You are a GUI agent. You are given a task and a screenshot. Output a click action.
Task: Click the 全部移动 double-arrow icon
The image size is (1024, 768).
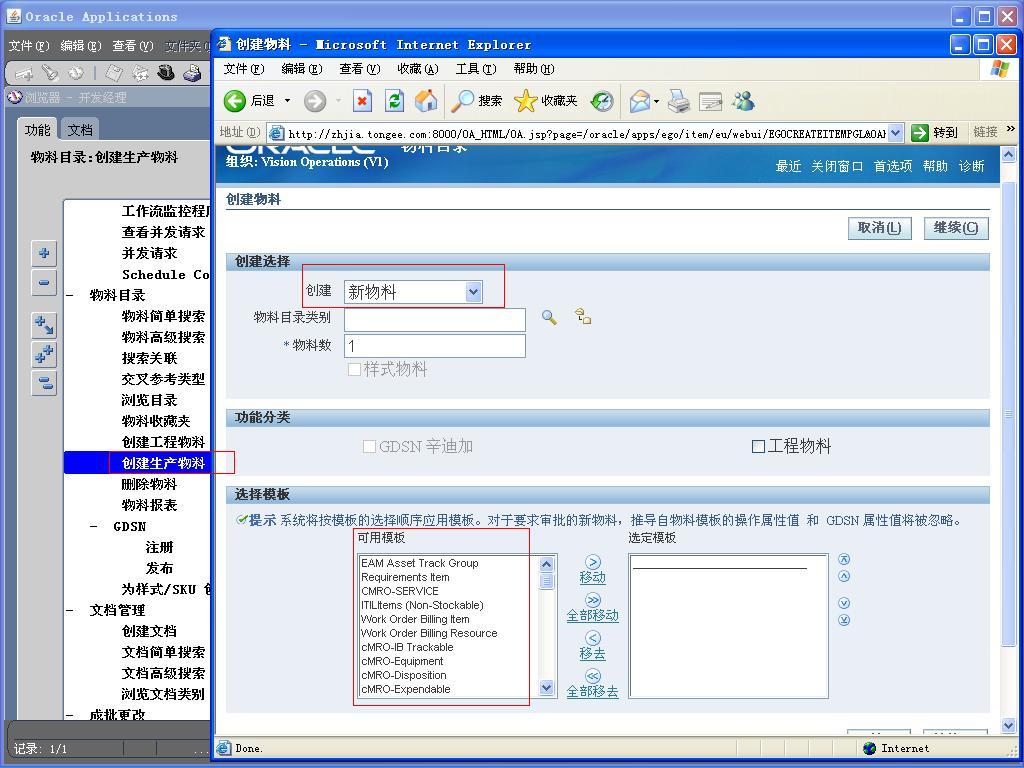pyautogui.click(x=592, y=600)
